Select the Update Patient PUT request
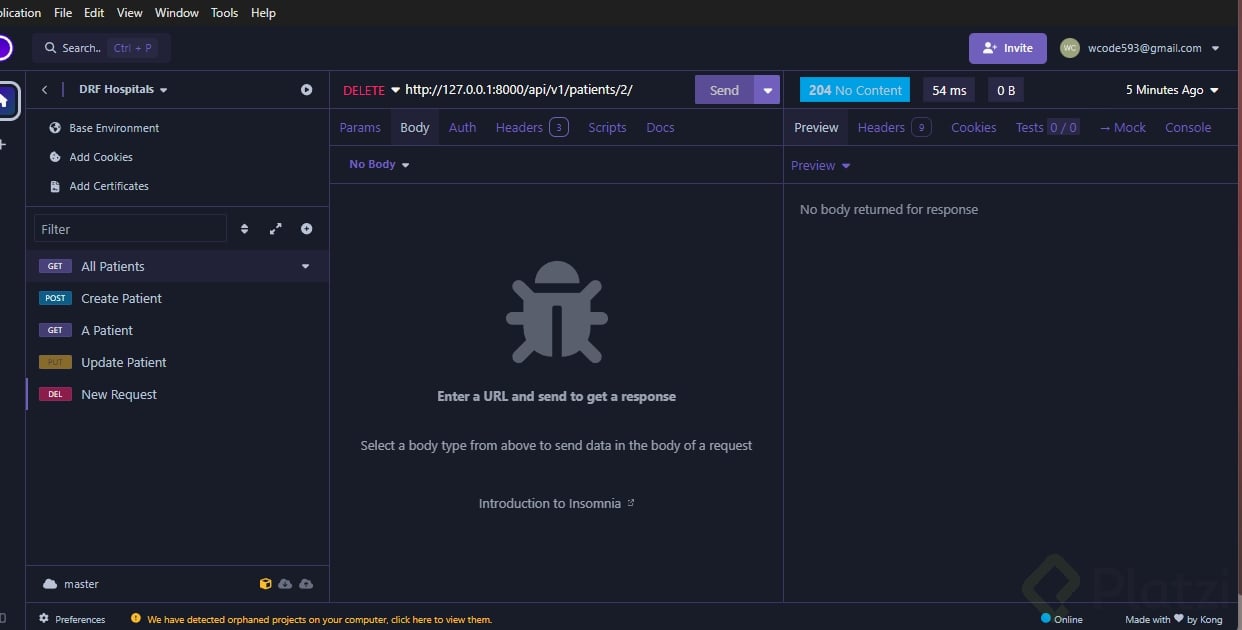The image size is (1242, 630). pos(177,362)
